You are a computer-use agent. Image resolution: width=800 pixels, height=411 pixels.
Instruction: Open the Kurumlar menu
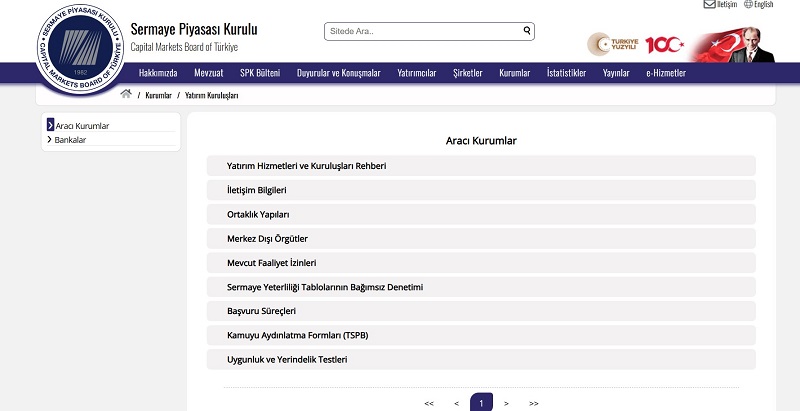(515, 73)
